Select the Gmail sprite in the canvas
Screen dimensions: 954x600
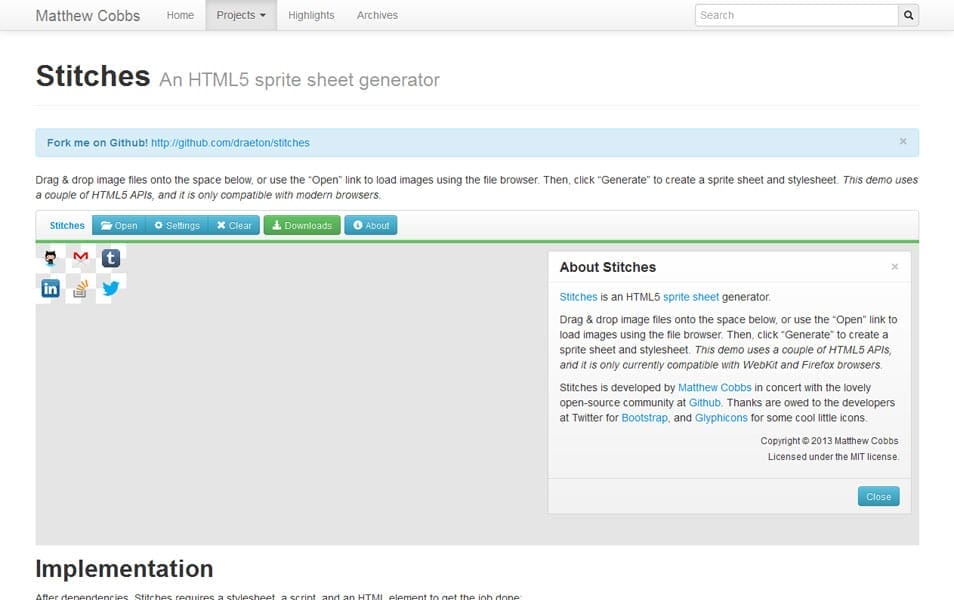[x=80, y=256]
